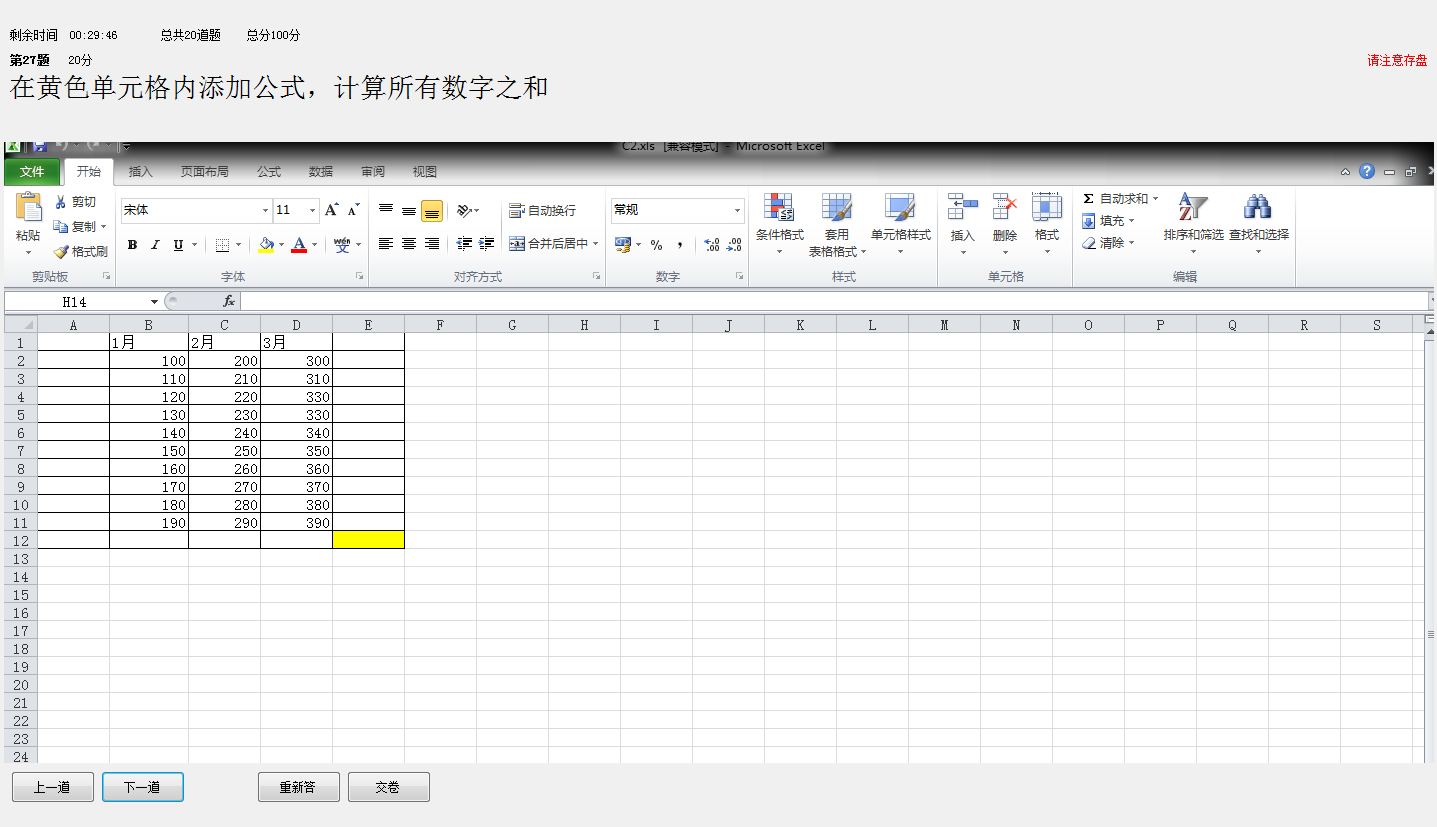Click the fx insert function icon
1437x827 pixels.
click(229, 301)
